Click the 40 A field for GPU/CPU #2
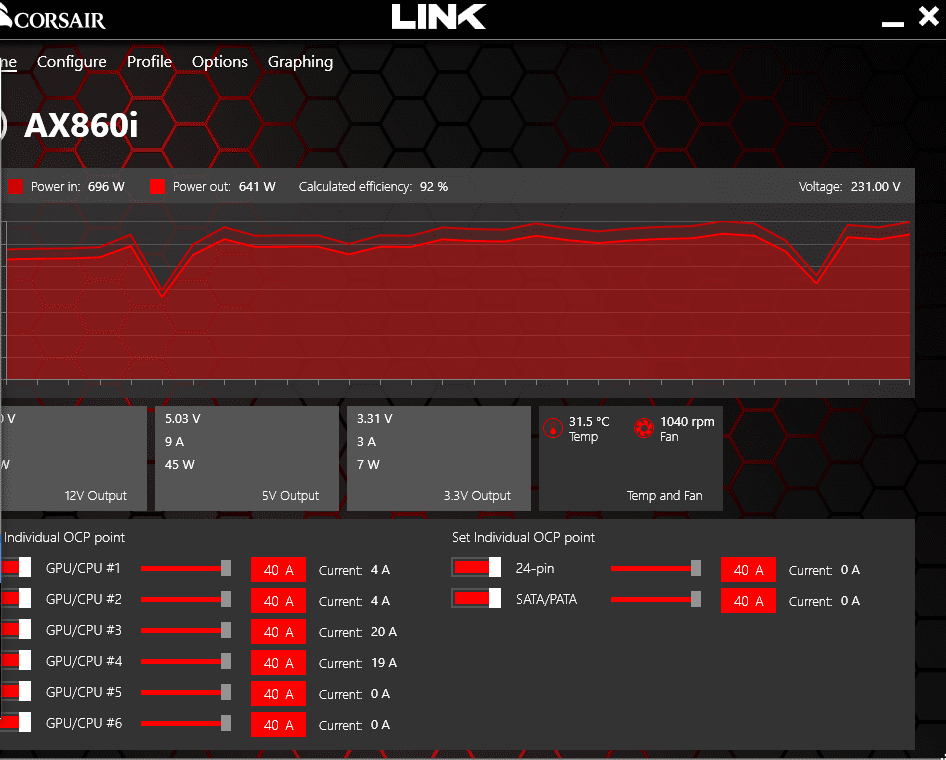Image resolution: width=946 pixels, height=760 pixels. point(278,601)
